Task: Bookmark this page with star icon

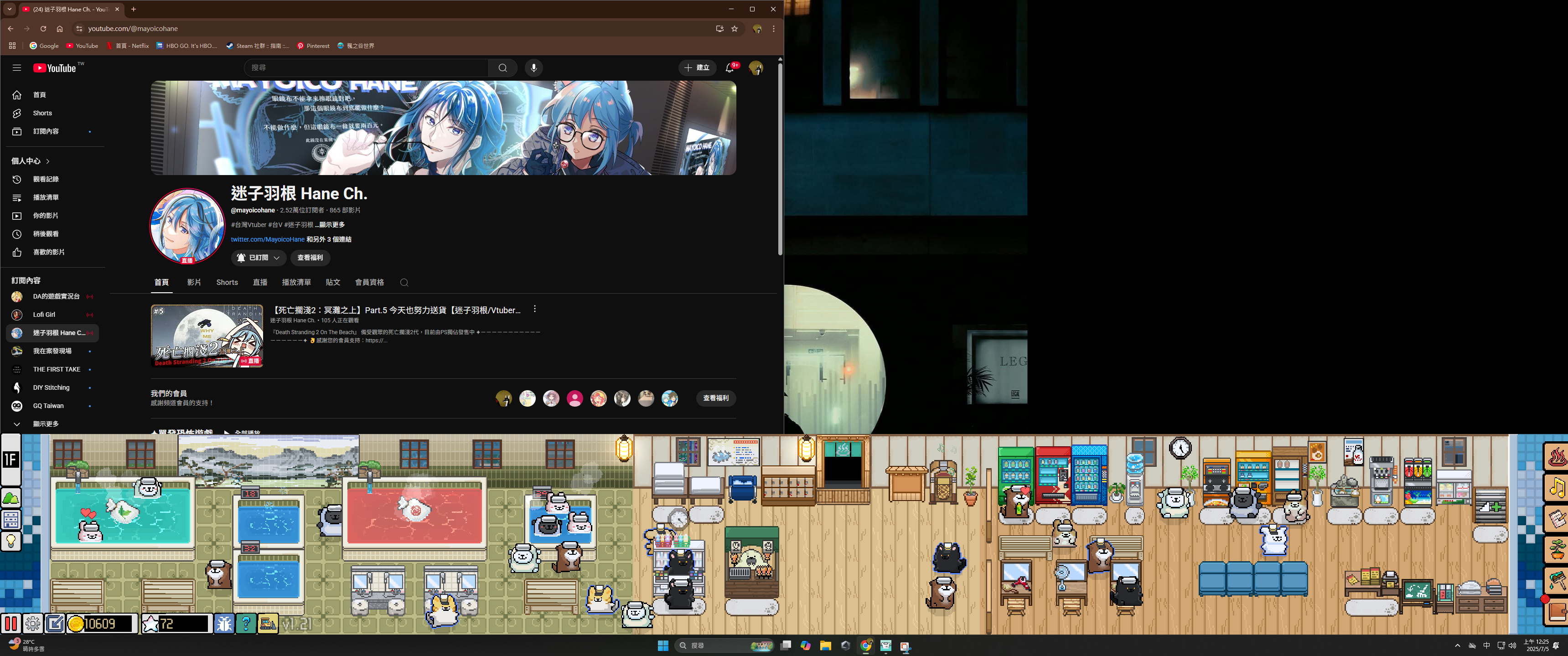Action: click(735, 29)
